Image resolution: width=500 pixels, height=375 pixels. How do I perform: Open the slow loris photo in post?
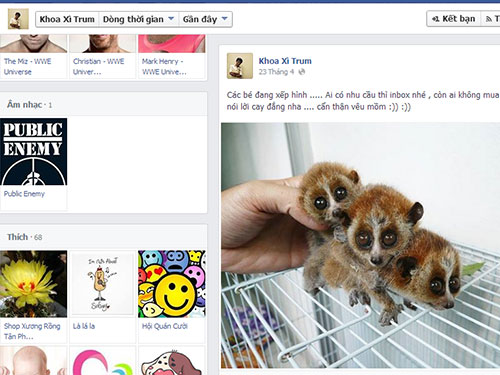click(x=360, y=246)
